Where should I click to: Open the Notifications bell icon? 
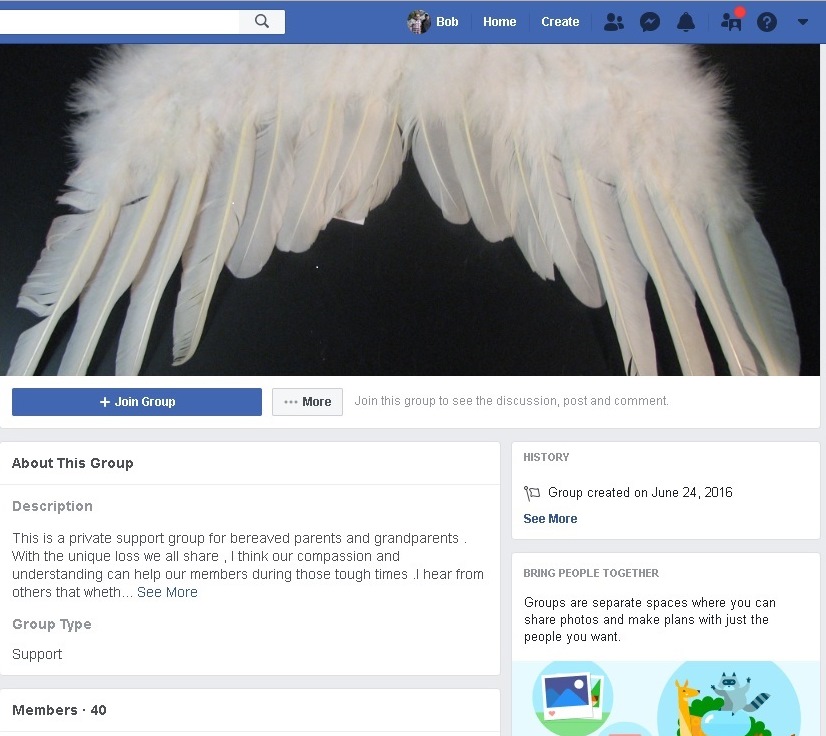click(x=685, y=22)
